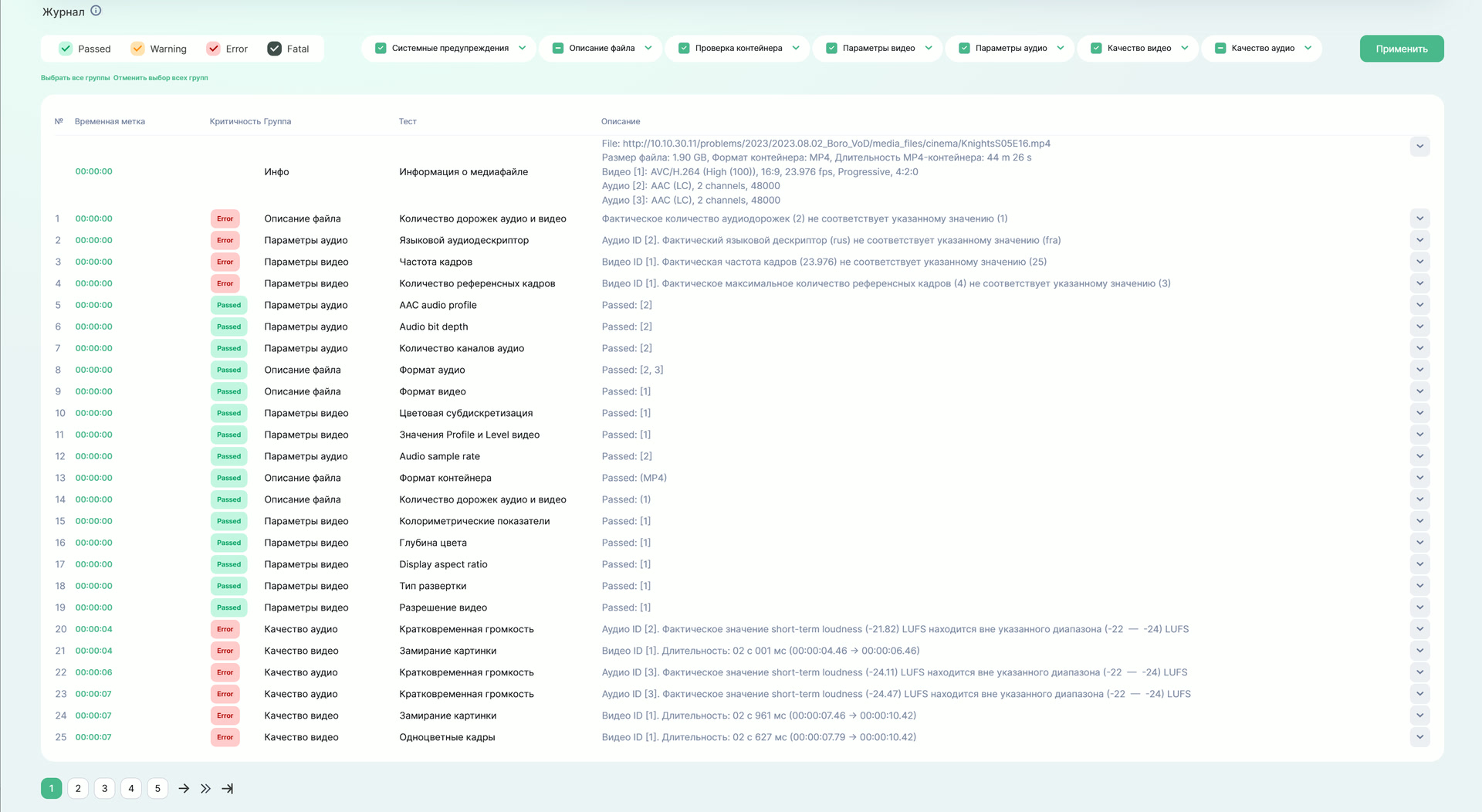Image resolution: width=1482 pixels, height=812 pixels.
Task: Switch to page 5
Action: [x=157, y=788]
